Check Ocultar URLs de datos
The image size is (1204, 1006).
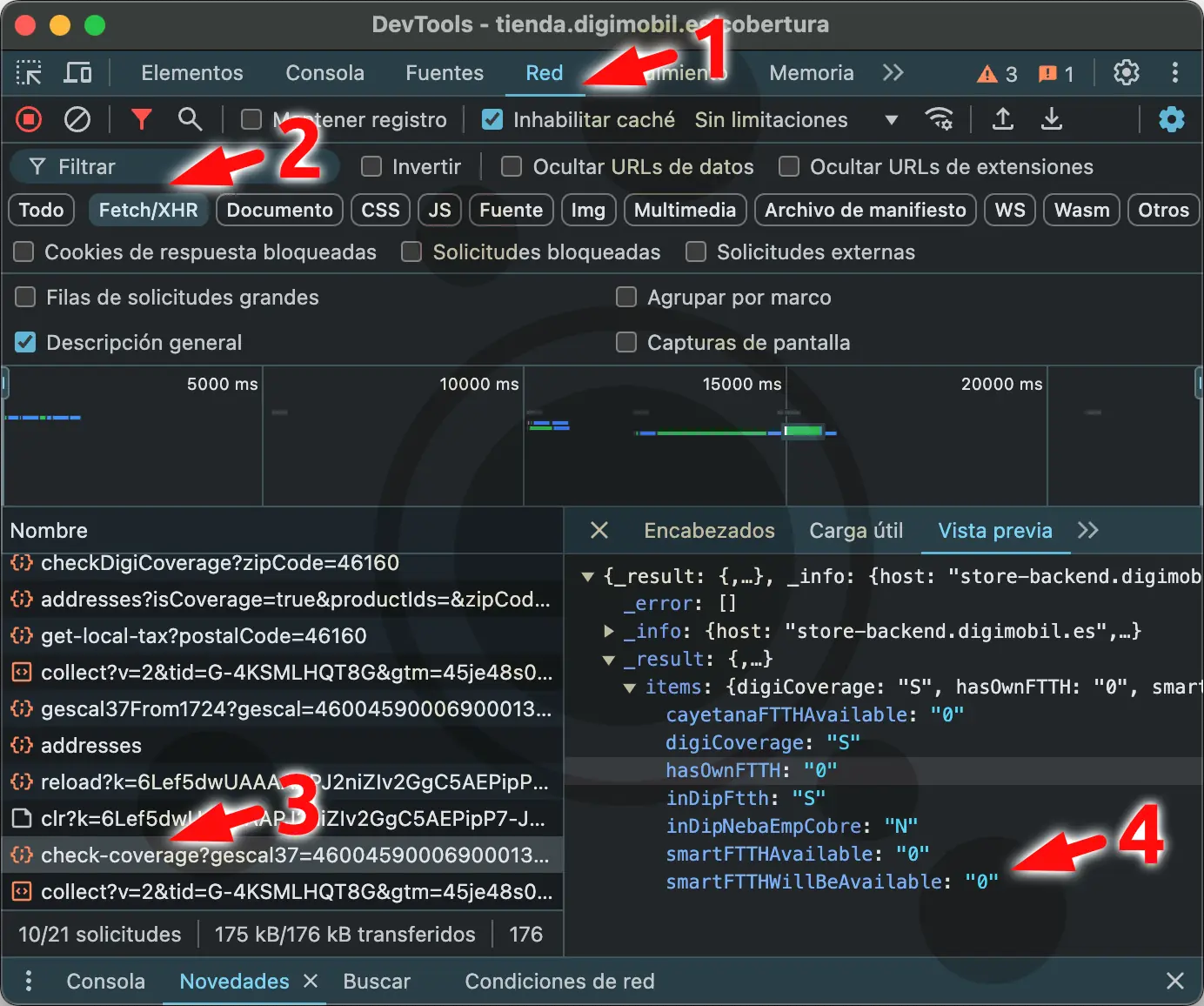(512, 166)
